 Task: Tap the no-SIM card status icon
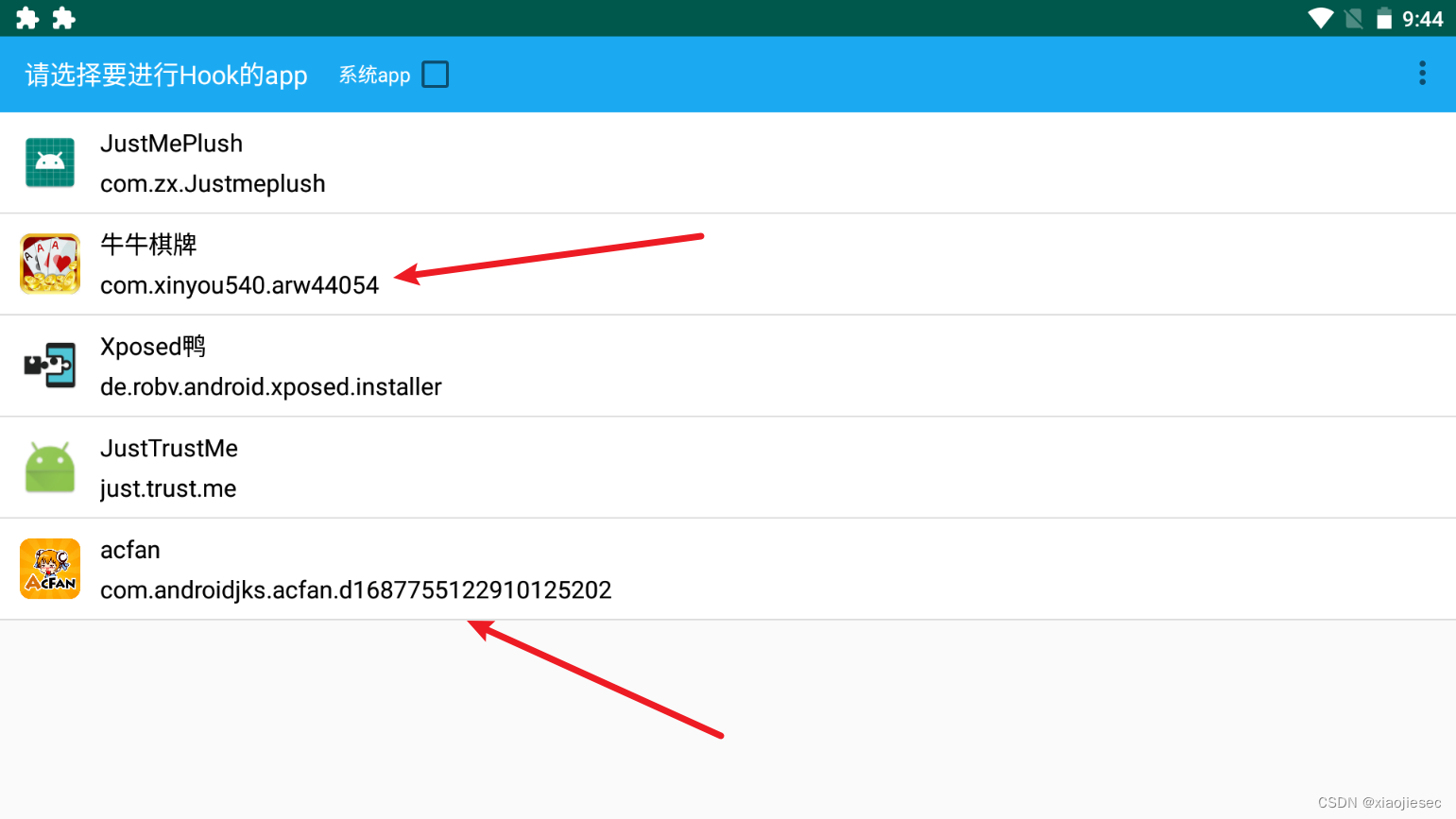1354,18
